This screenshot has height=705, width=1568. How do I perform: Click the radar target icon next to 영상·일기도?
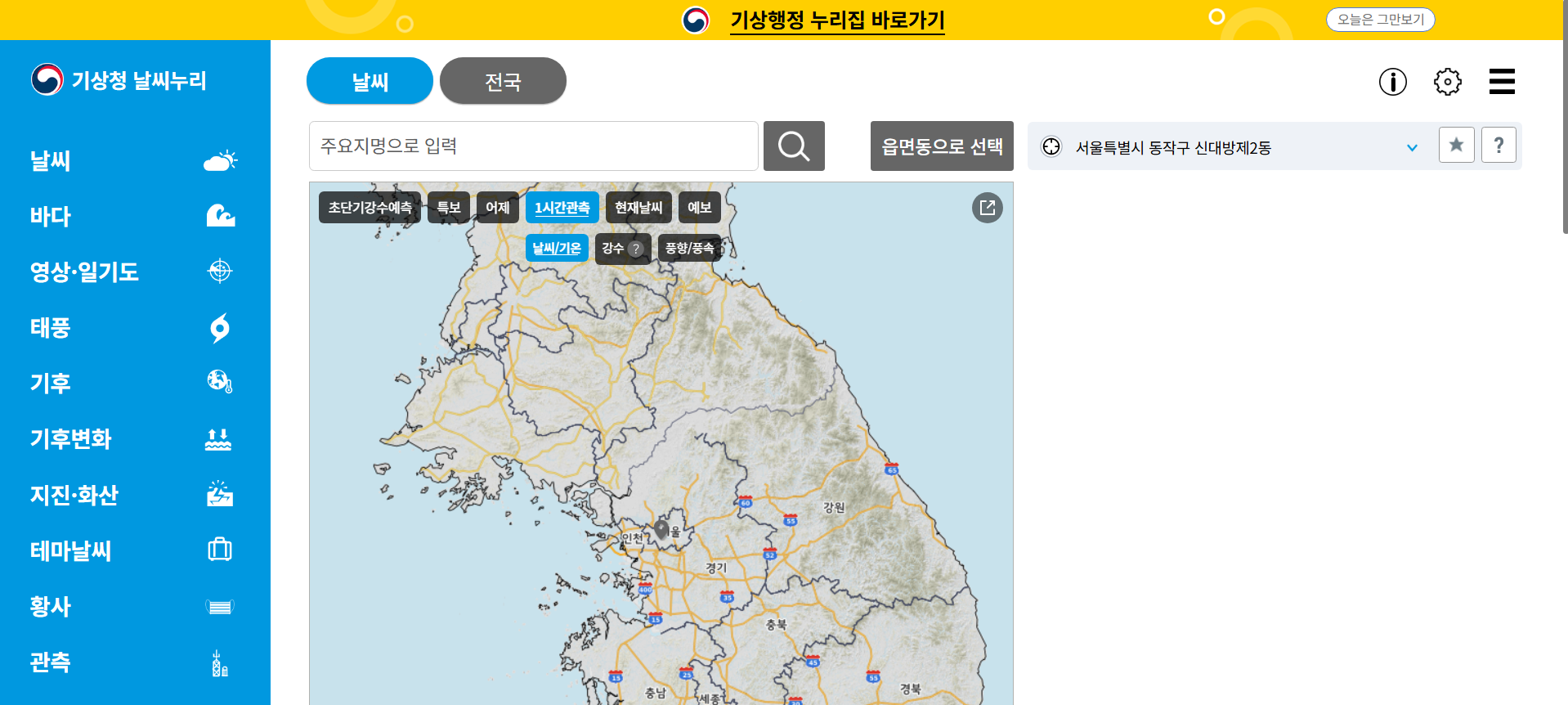220,271
